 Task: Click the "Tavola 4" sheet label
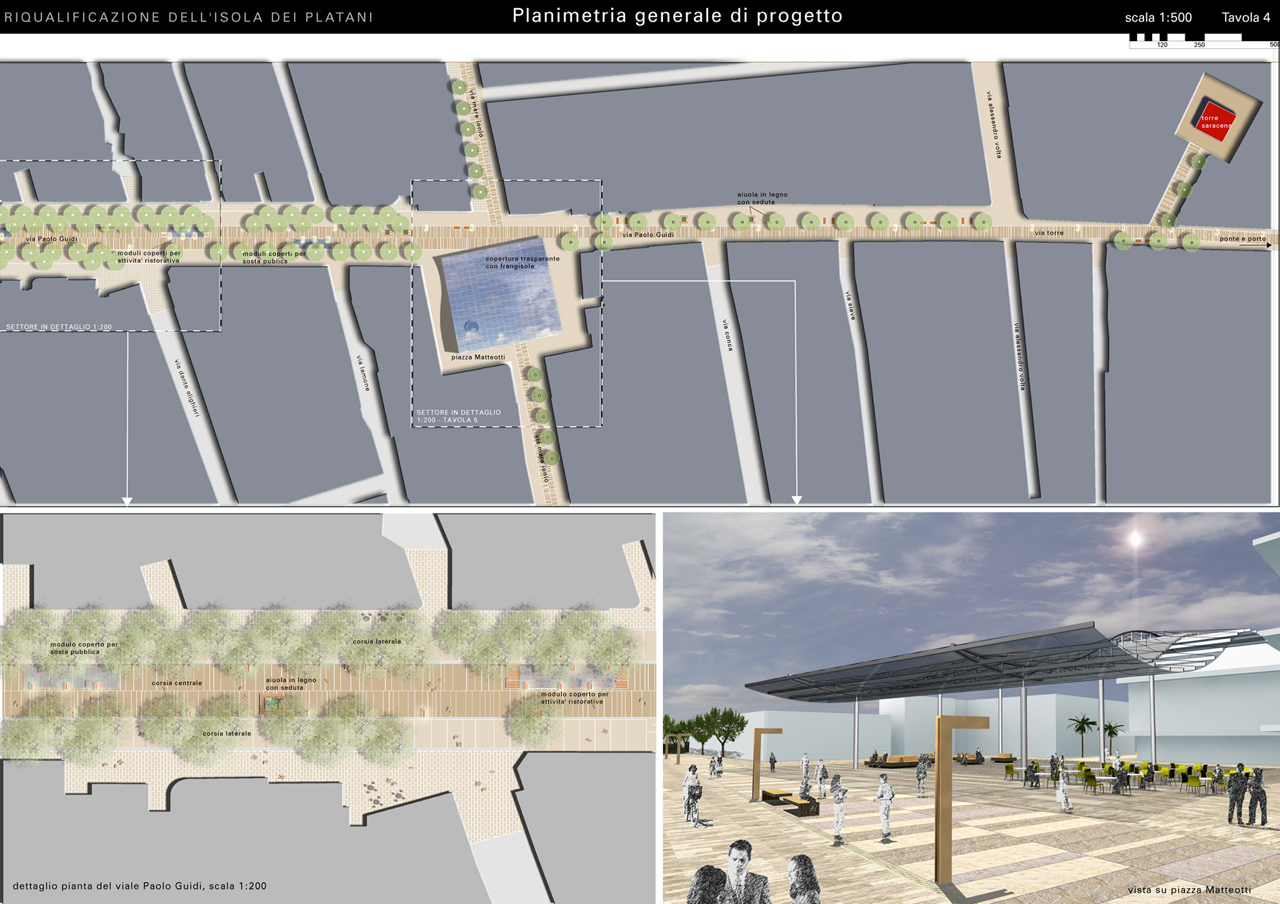(1245, 17)
